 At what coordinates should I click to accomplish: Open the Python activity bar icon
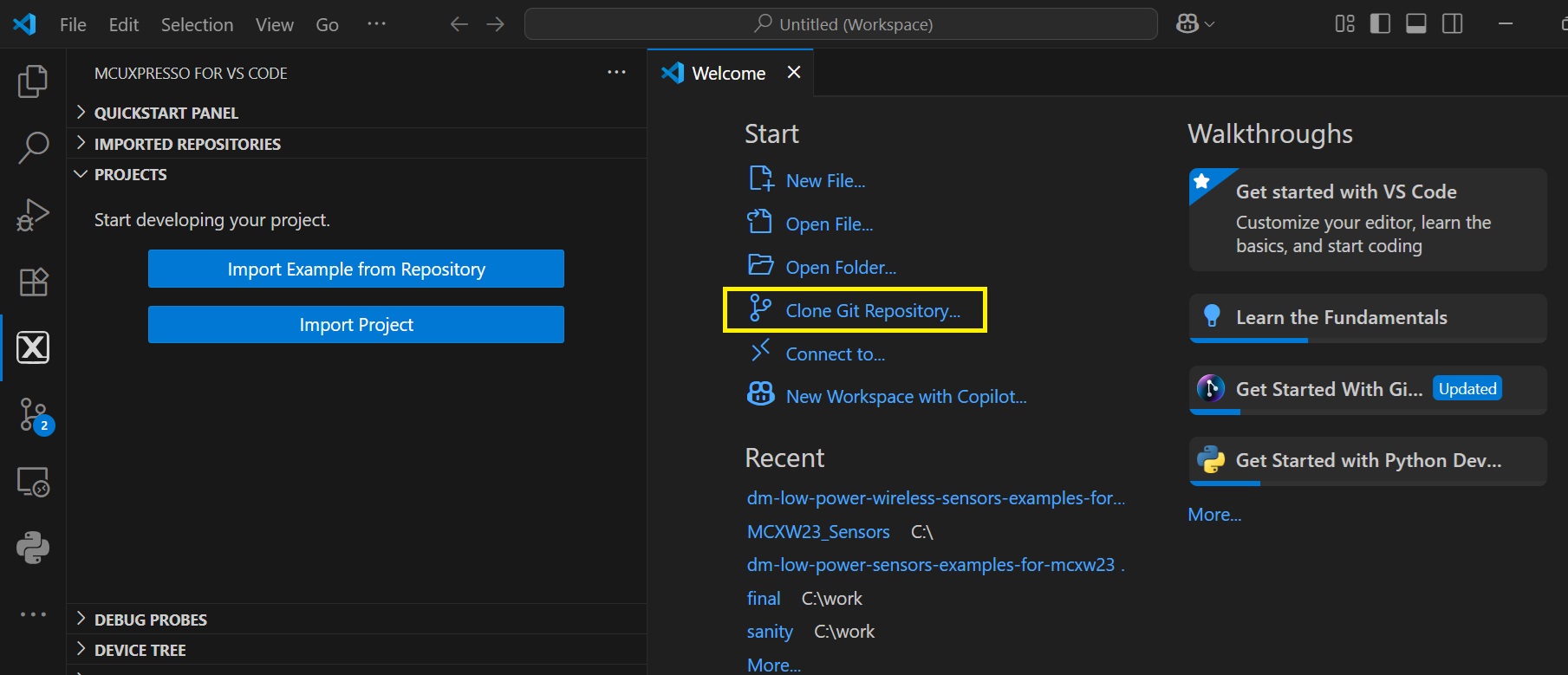click(33, 548)
